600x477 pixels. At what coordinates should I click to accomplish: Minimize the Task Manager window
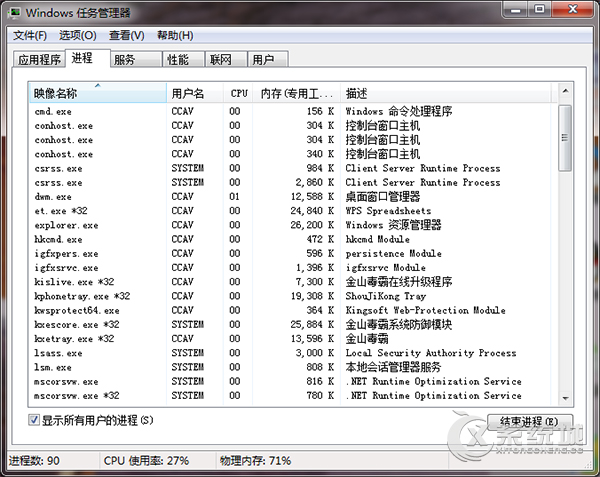tap(515, 10)
